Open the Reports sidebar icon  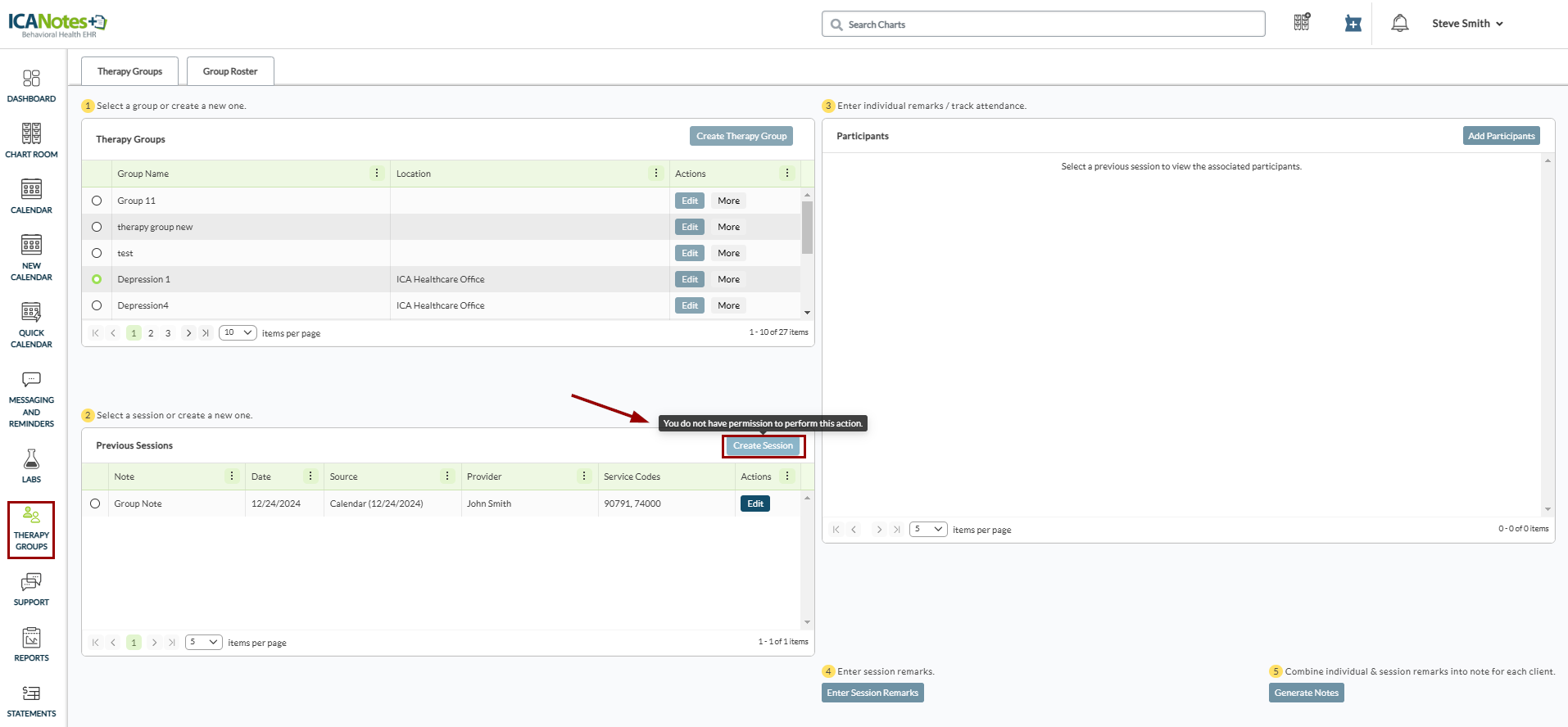click(x=31, y=643)
